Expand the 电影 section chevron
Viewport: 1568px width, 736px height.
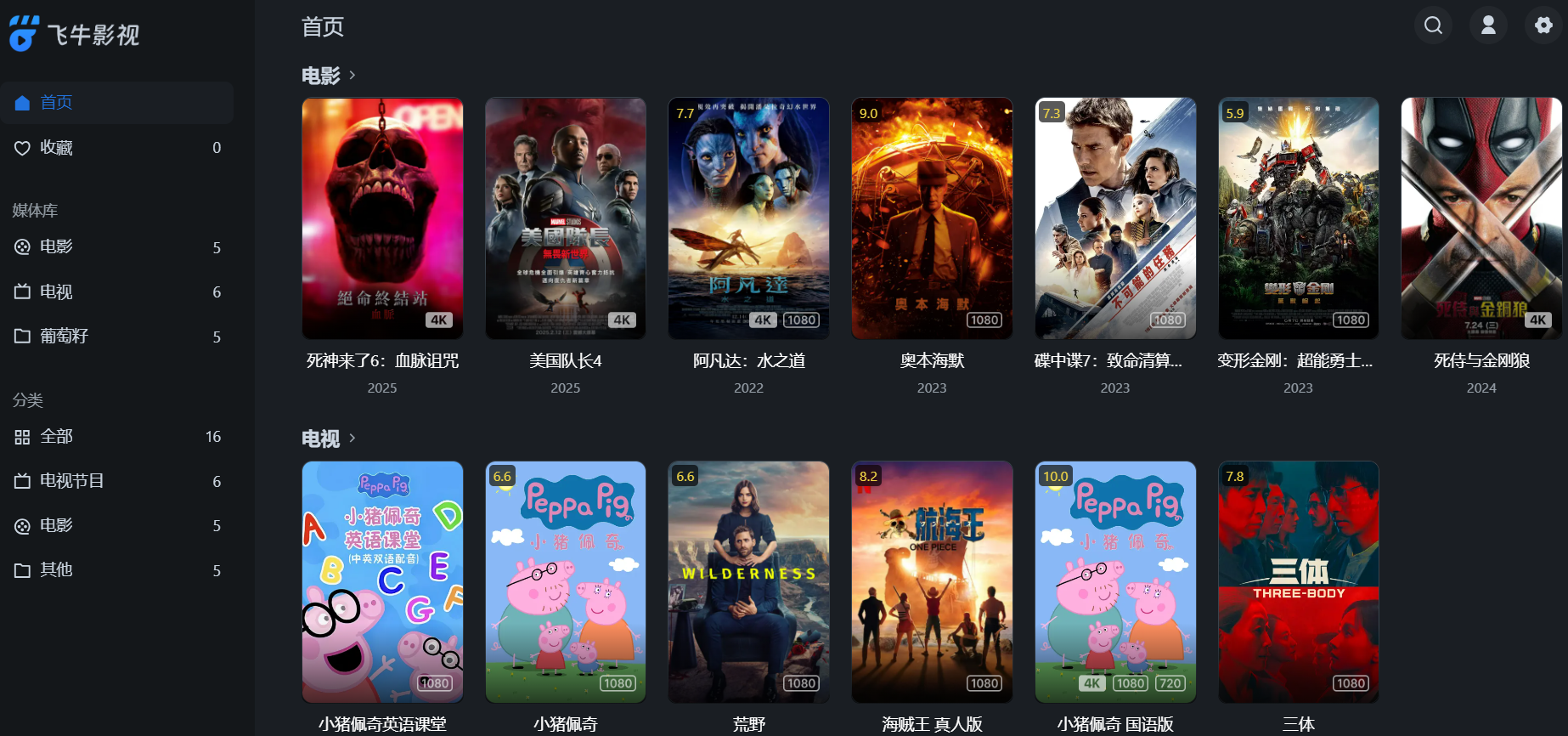click(x=352, y=76)
